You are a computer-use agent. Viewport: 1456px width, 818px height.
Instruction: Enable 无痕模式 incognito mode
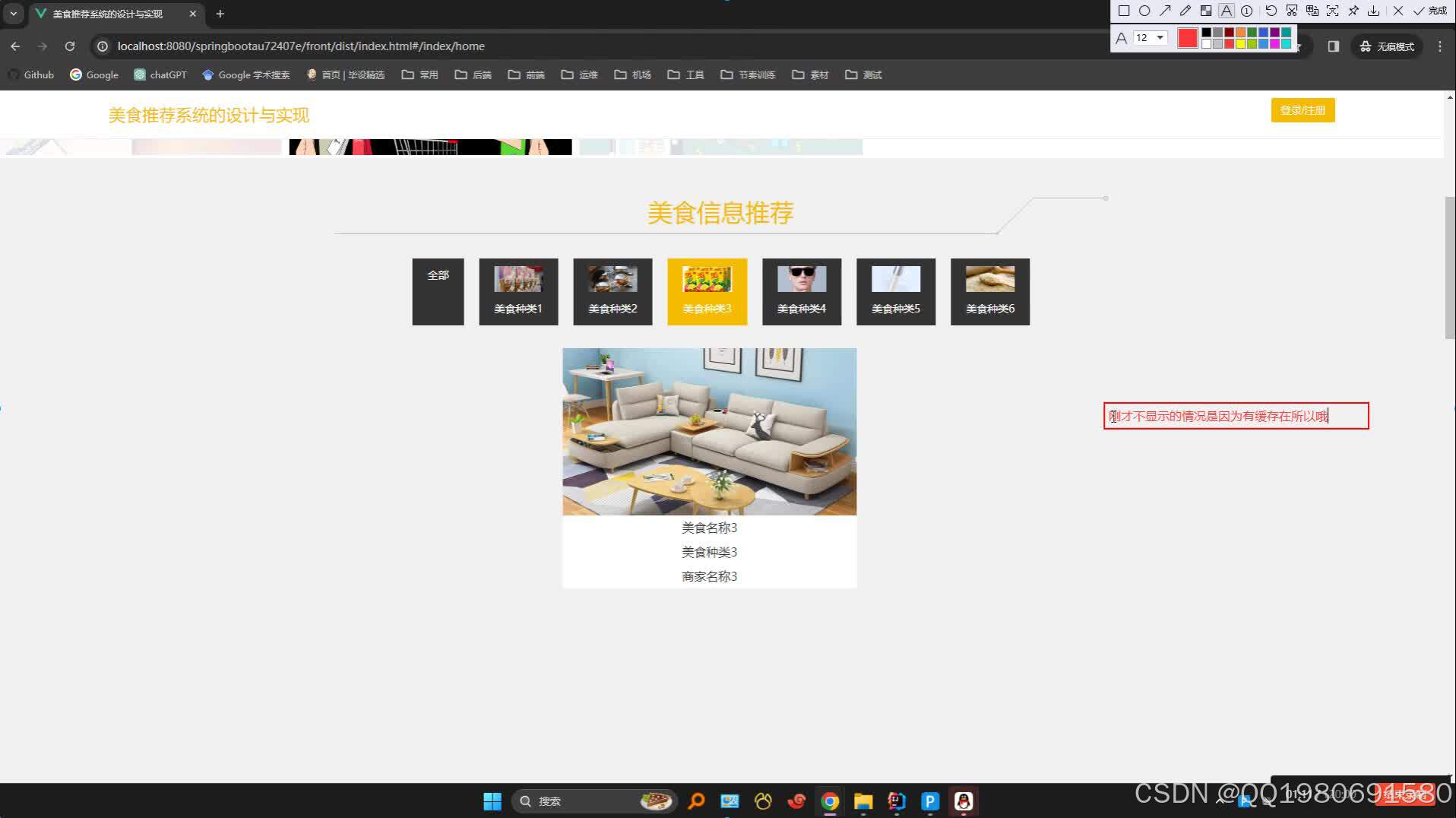1386,46
